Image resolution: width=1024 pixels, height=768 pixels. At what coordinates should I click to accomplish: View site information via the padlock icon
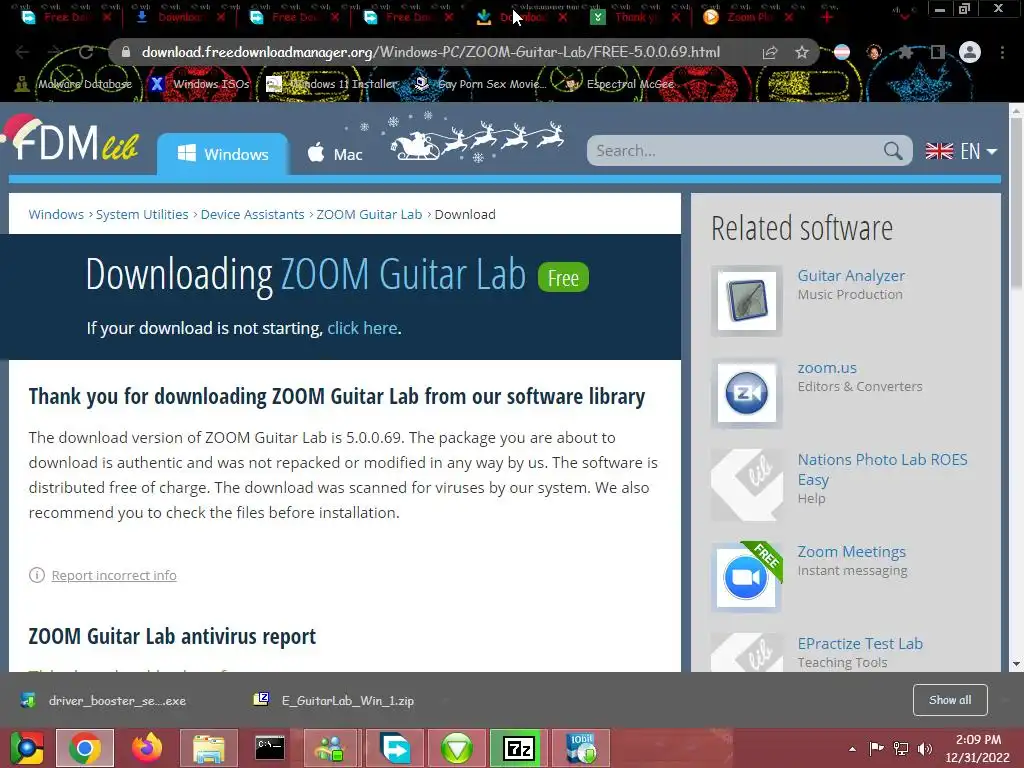(x=126, y=52)
